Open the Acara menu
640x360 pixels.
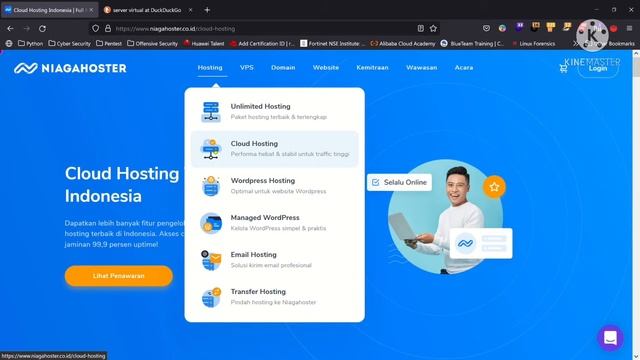[464, 68]
